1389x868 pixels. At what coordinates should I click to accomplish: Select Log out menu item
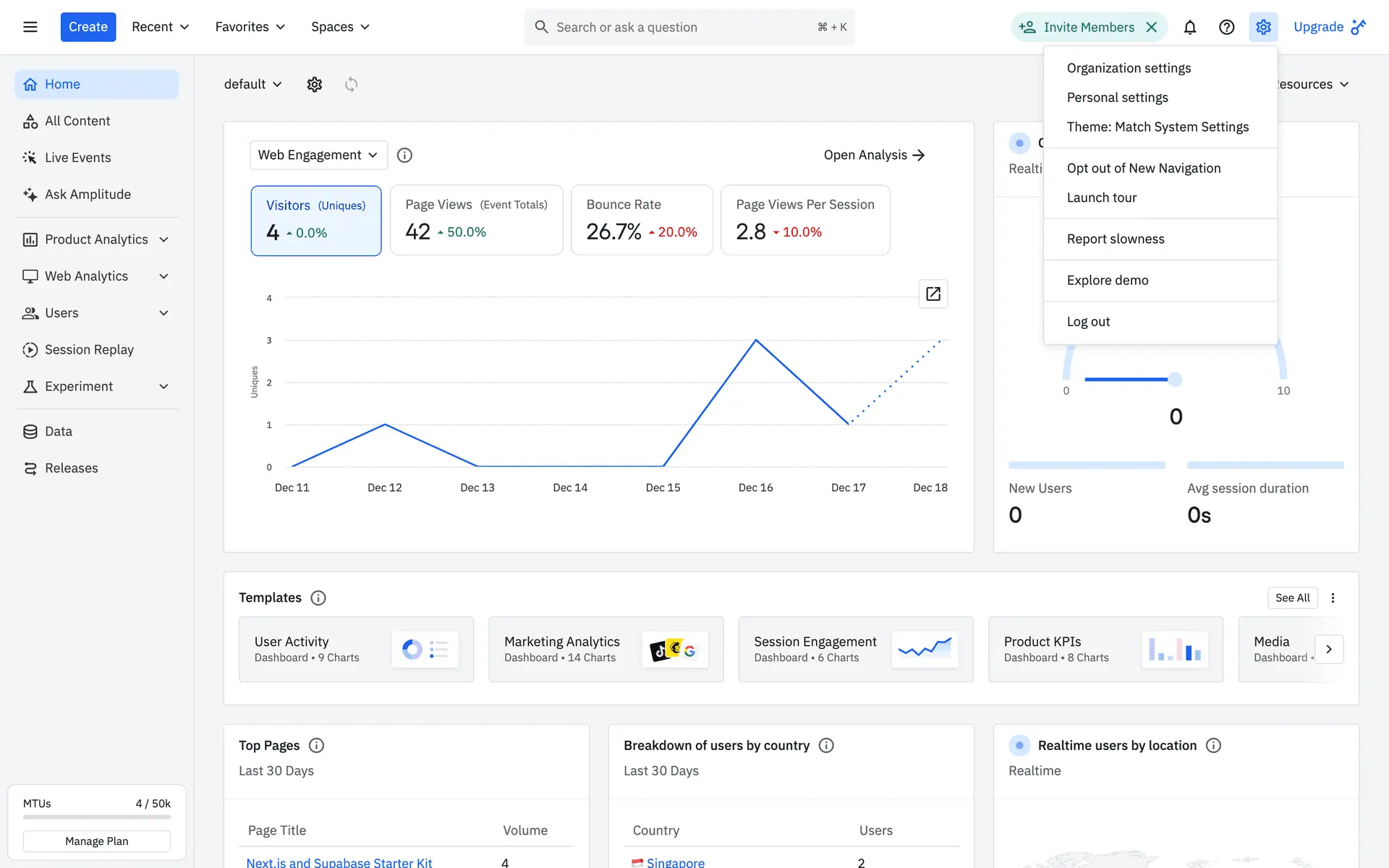tap(1088, 322)
